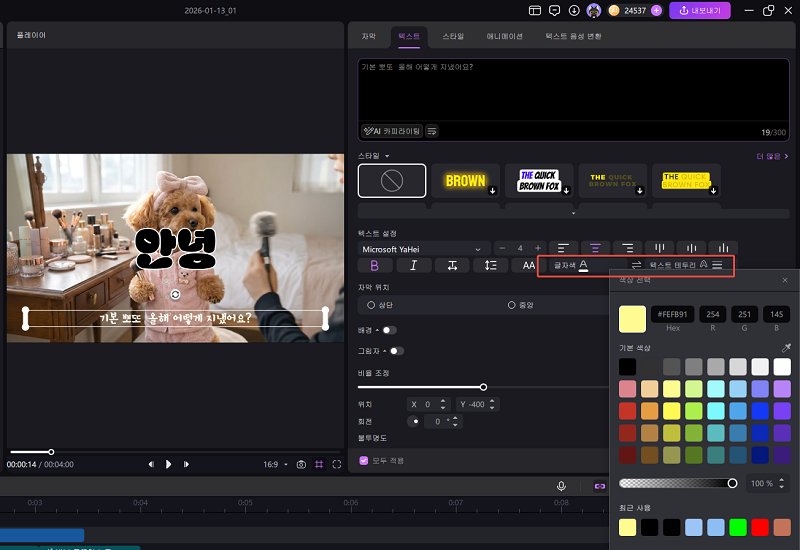Switch to the 텍스트 tab
The height and width of the screenshot is (550, 800).
(409, 36)
